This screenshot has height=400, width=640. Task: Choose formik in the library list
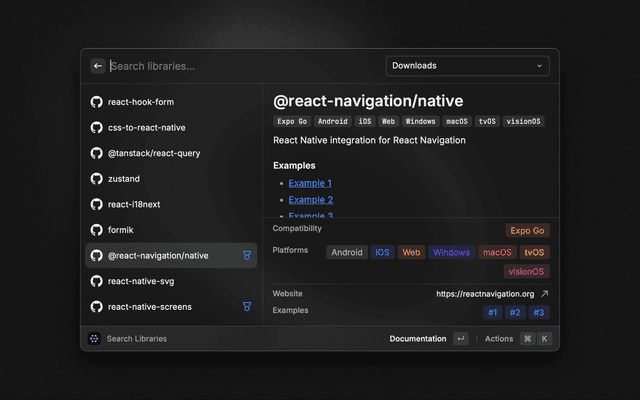pos(121,230)
